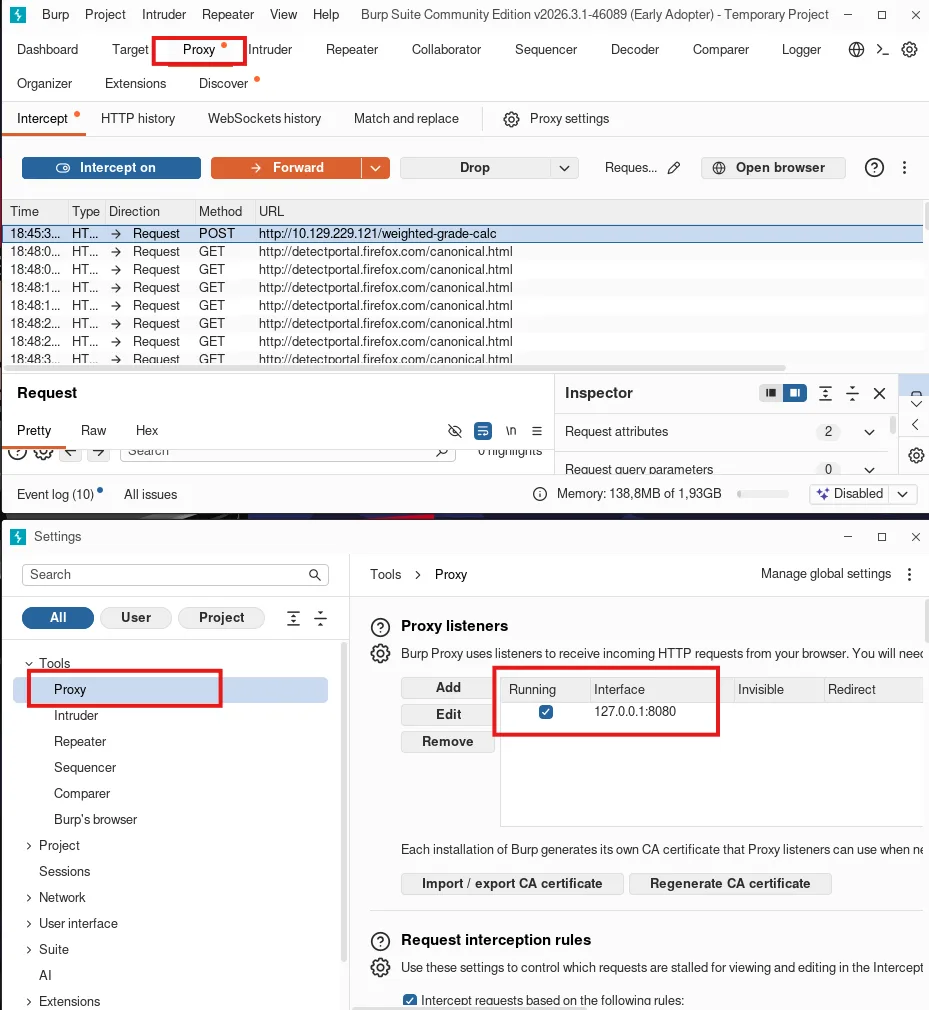
Task: Click the pencil edit icon beside Reques...
Action: click(x=674, y=168)
